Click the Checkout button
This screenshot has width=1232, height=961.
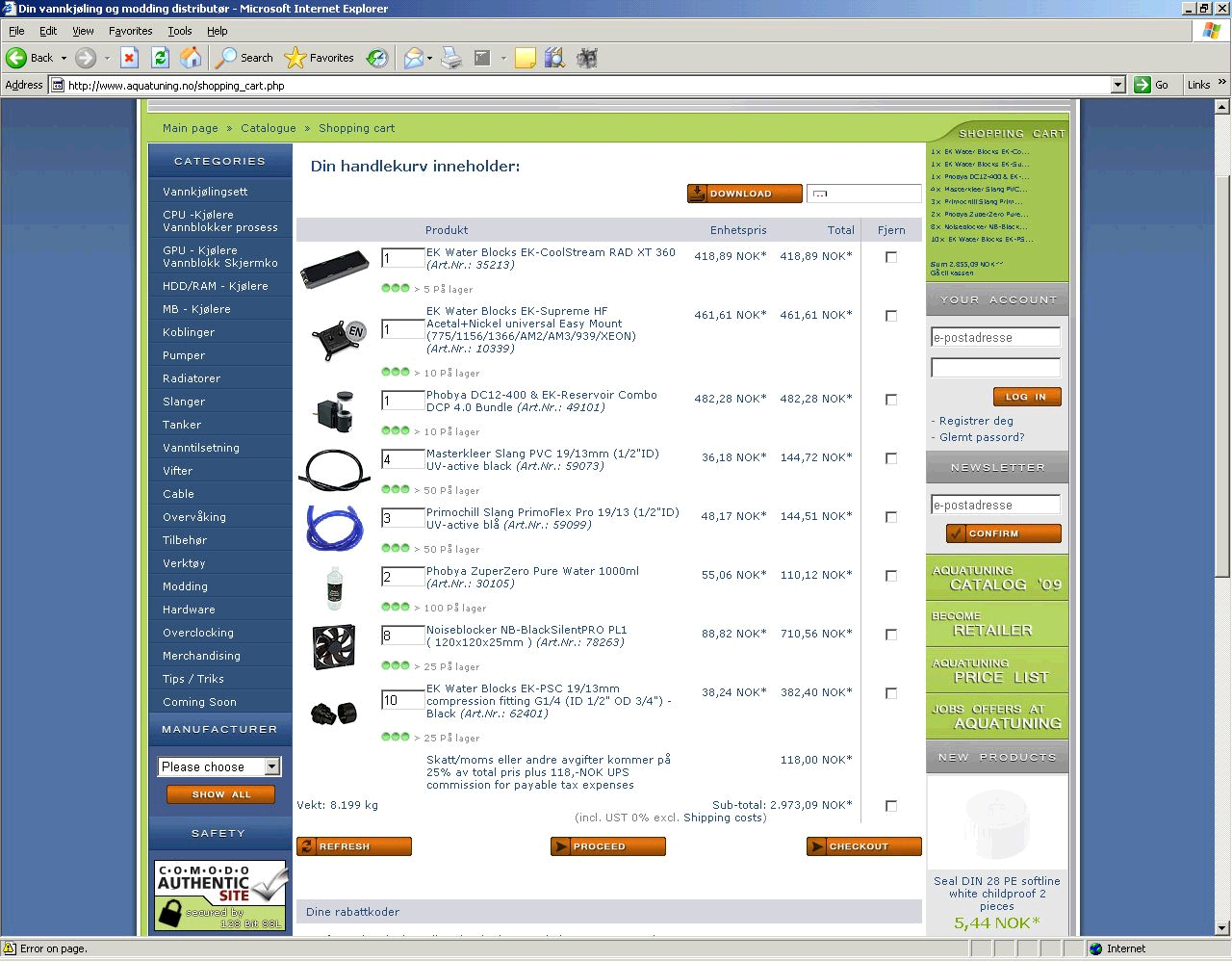(863, 846)
